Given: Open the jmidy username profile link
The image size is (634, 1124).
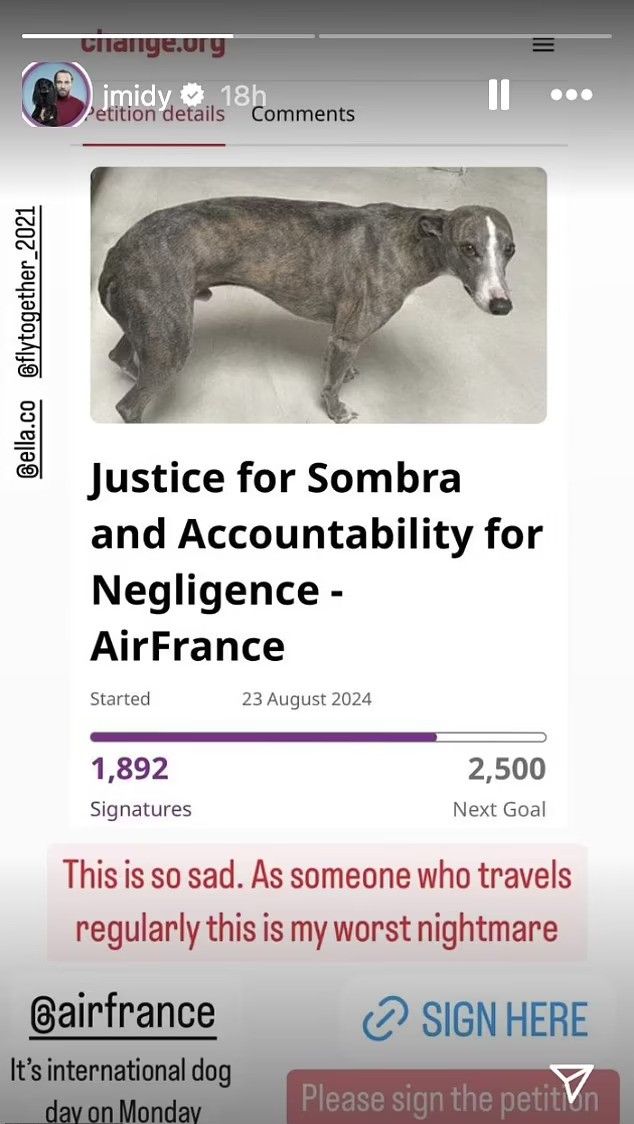Looking at the screenshot, I should (x=137, y=95).
